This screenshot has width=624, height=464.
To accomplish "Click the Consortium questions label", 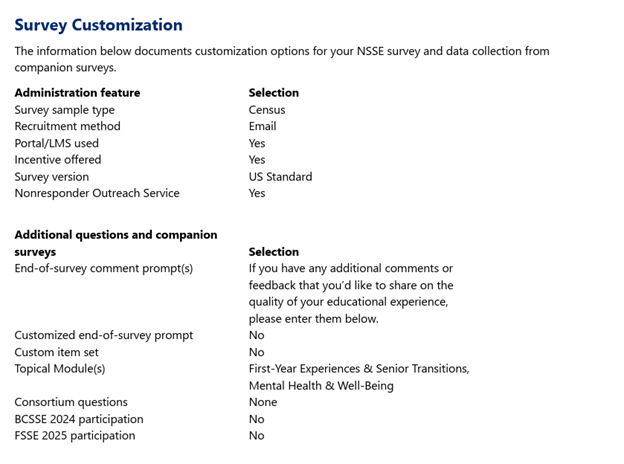I will pyautogui.click(x=71, y=402).
